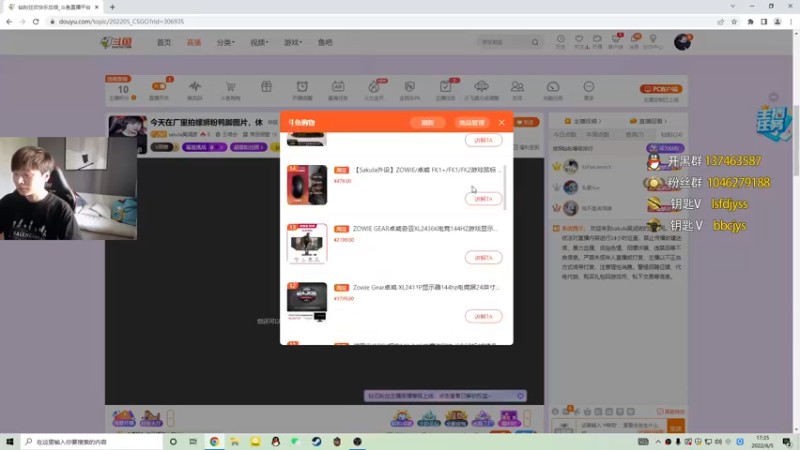800x450 pixels.
Task: Open the XL2436K monitor product thumbnail
Action: pos(307,243)
